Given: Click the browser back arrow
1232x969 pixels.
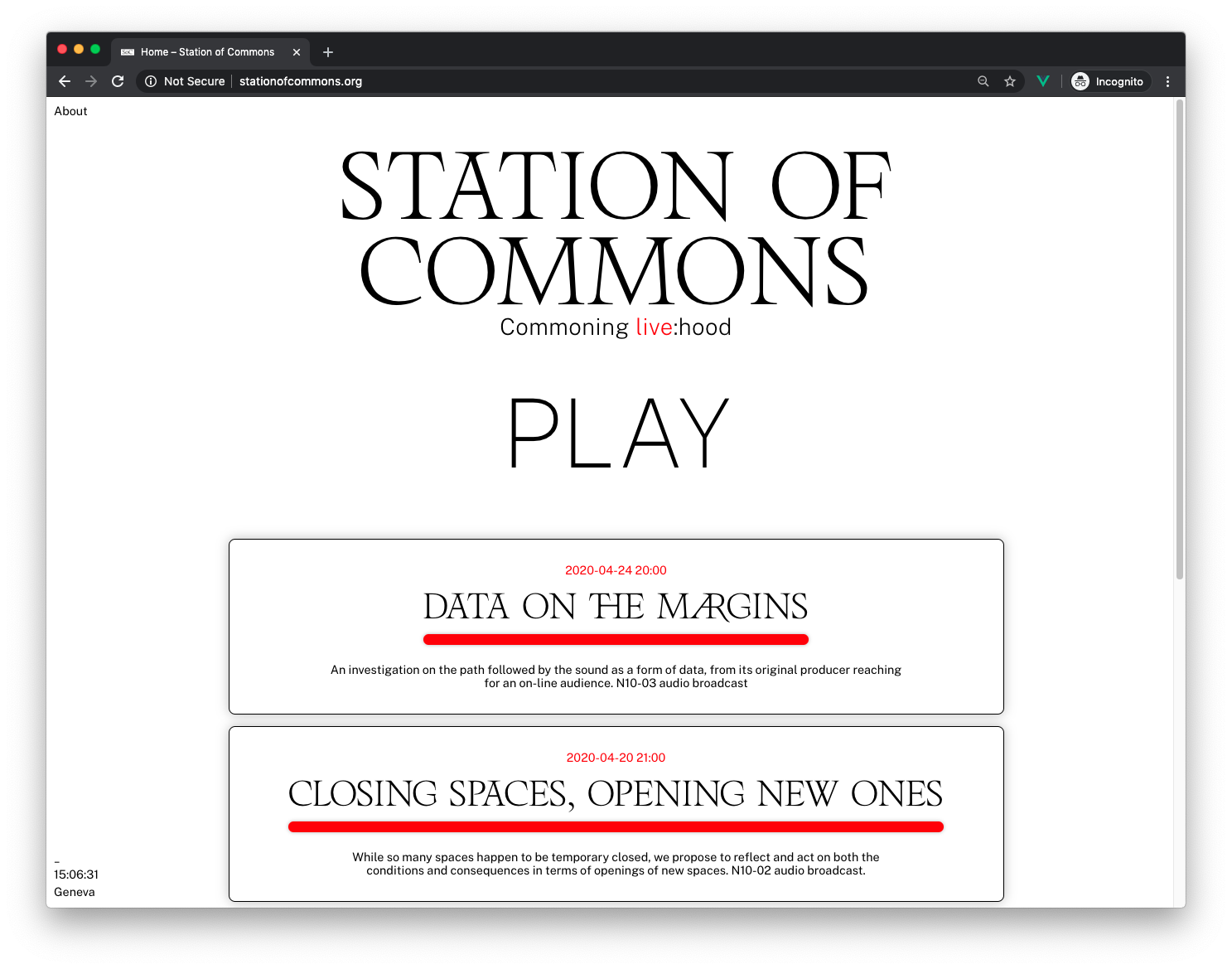Looking at the screenshot, I should 65,81.
